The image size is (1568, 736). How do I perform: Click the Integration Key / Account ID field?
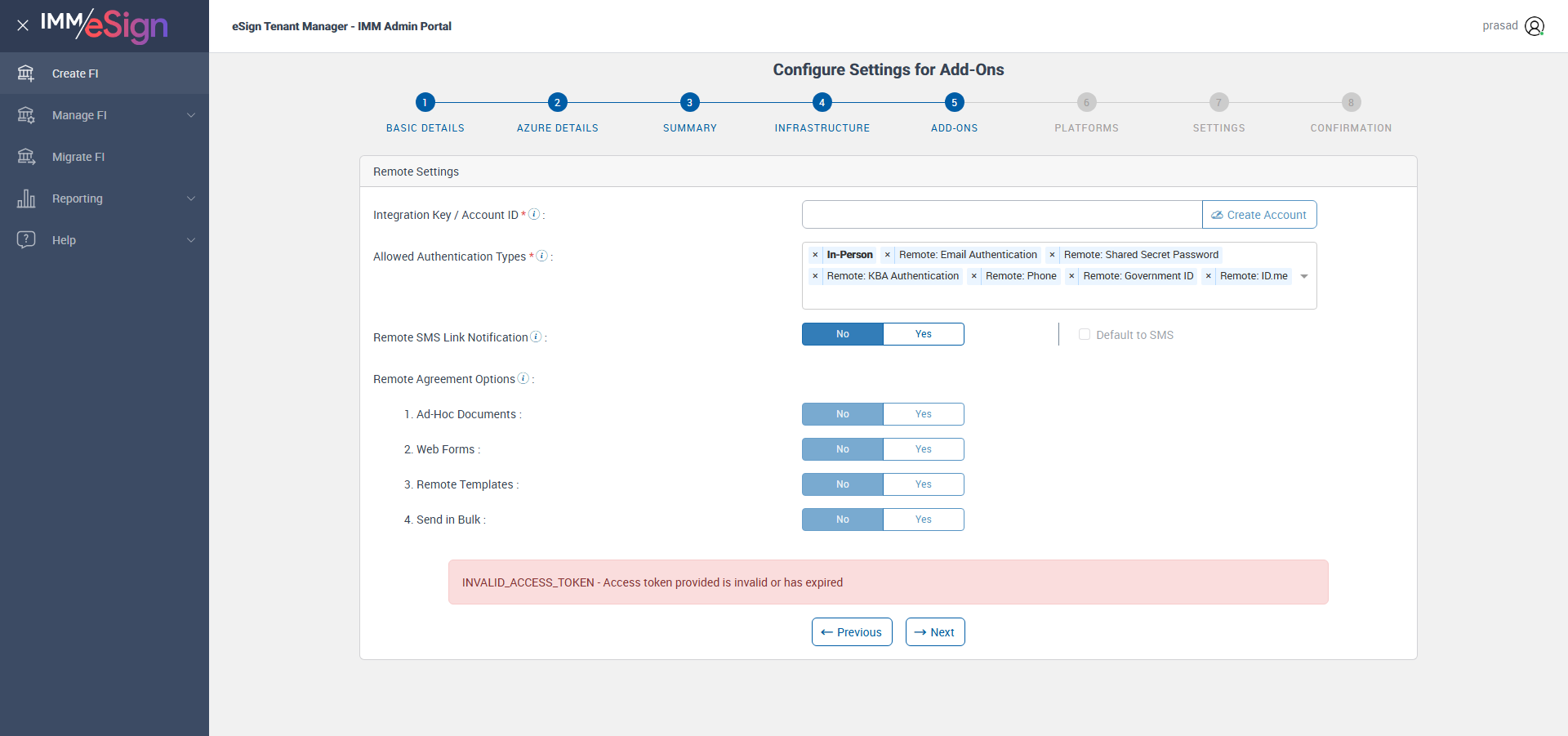1002,215
